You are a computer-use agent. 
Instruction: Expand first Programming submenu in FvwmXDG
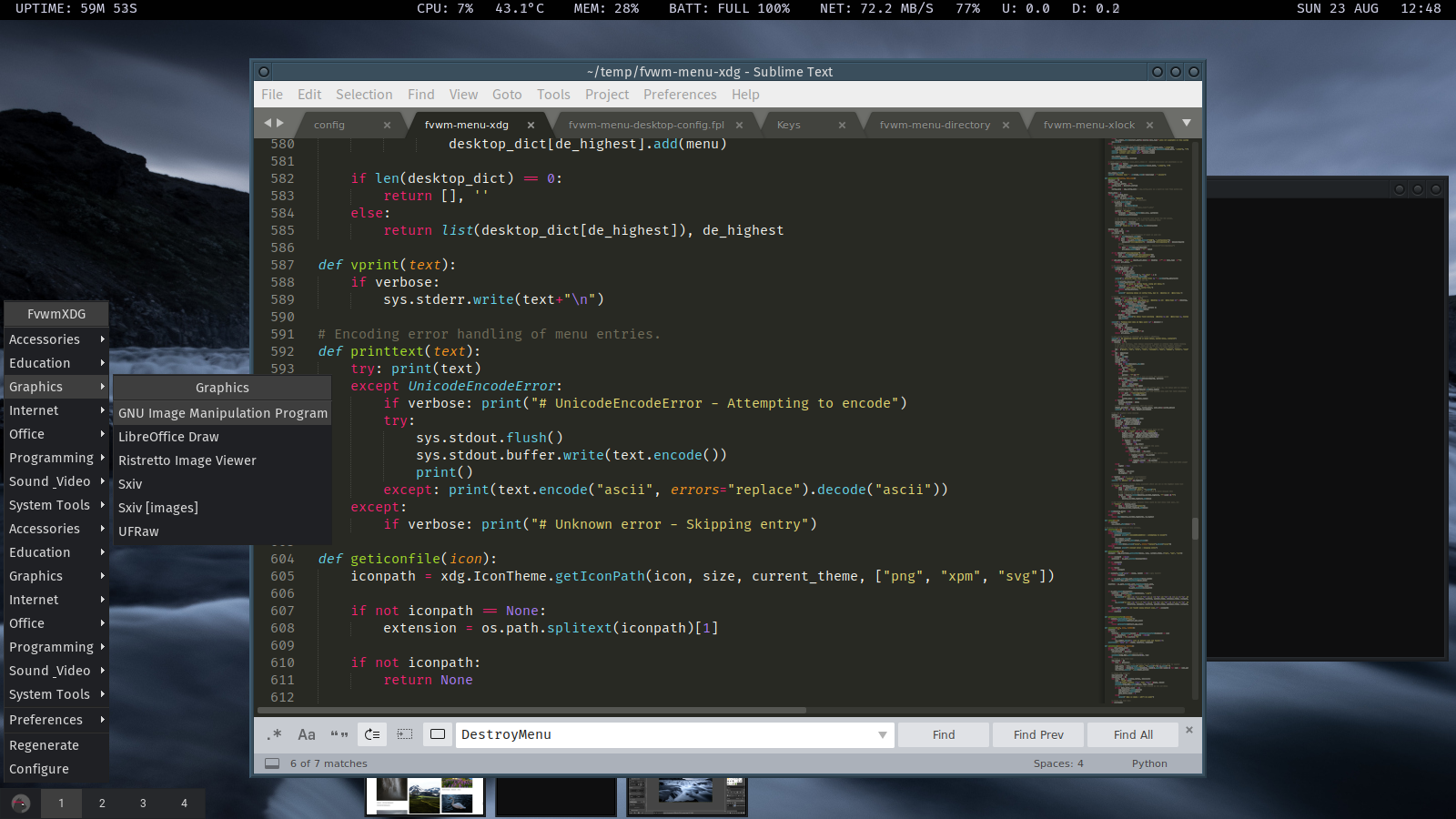(x=56, y=458)
